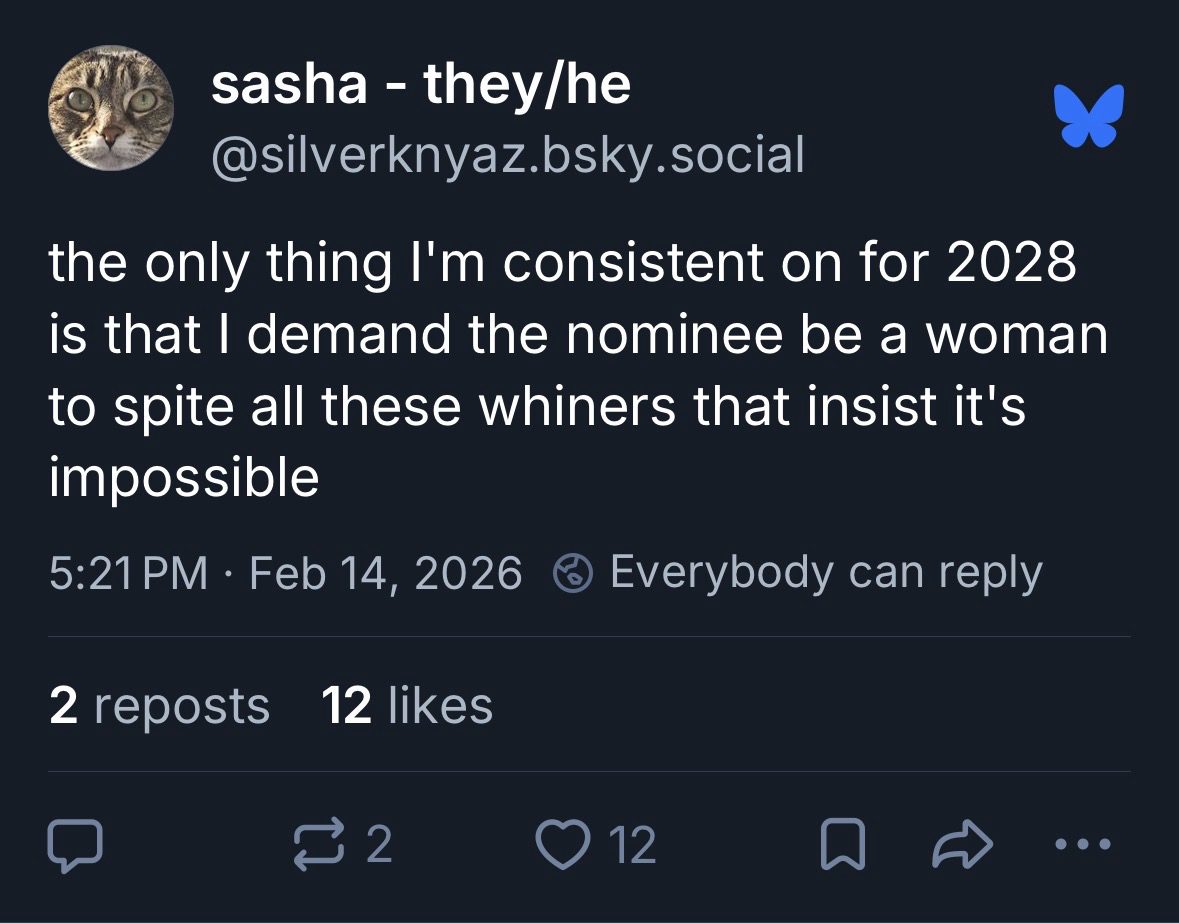Click the "Feb 14, 2026" date
The image size is (1179, 923).
385,573
